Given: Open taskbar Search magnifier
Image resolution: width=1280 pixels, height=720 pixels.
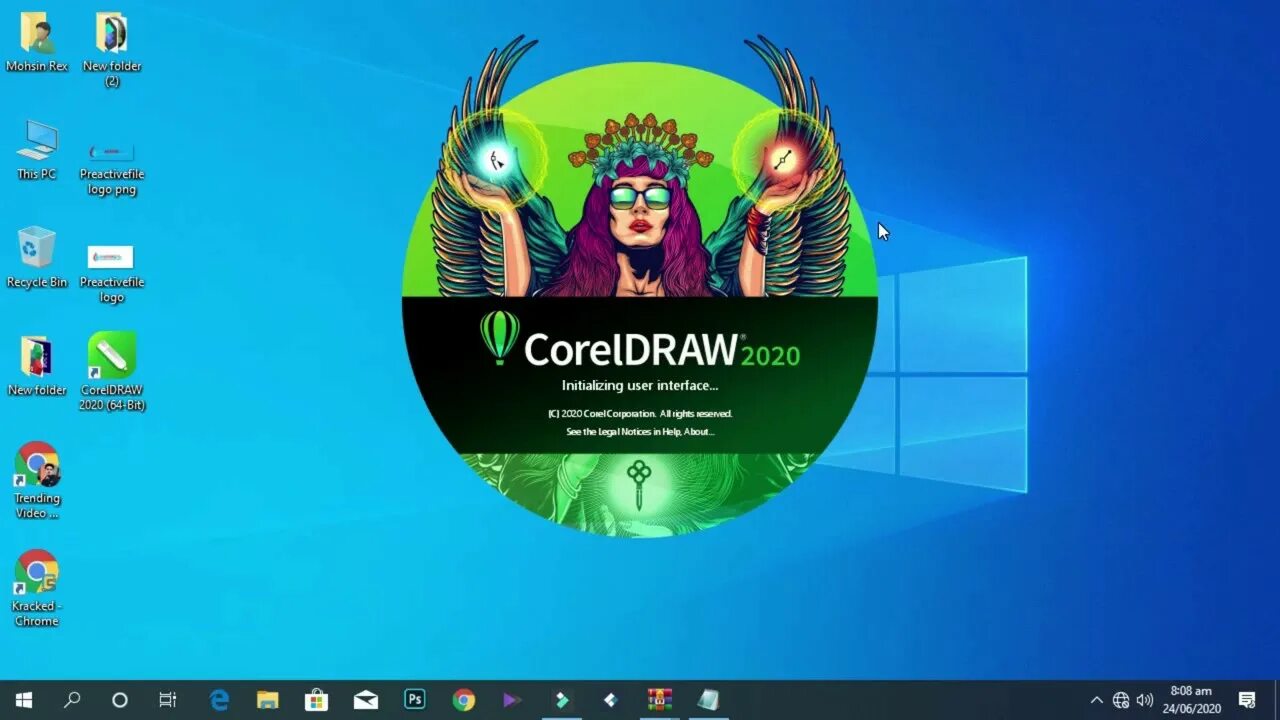Looking at the screenshot, I should coord(72,700).
